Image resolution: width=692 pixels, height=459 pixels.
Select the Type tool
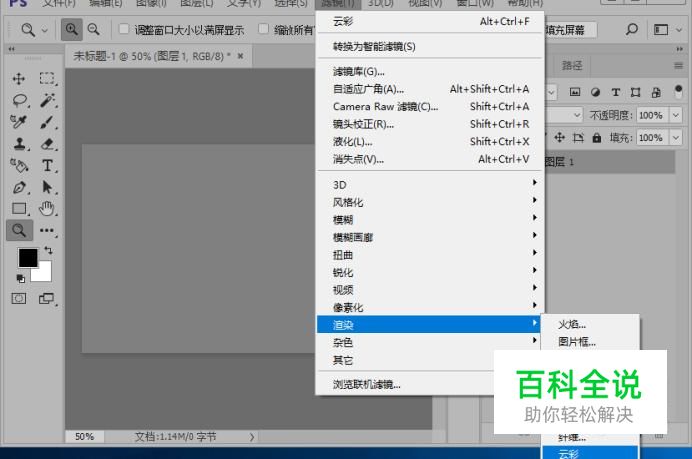[47, 166]
